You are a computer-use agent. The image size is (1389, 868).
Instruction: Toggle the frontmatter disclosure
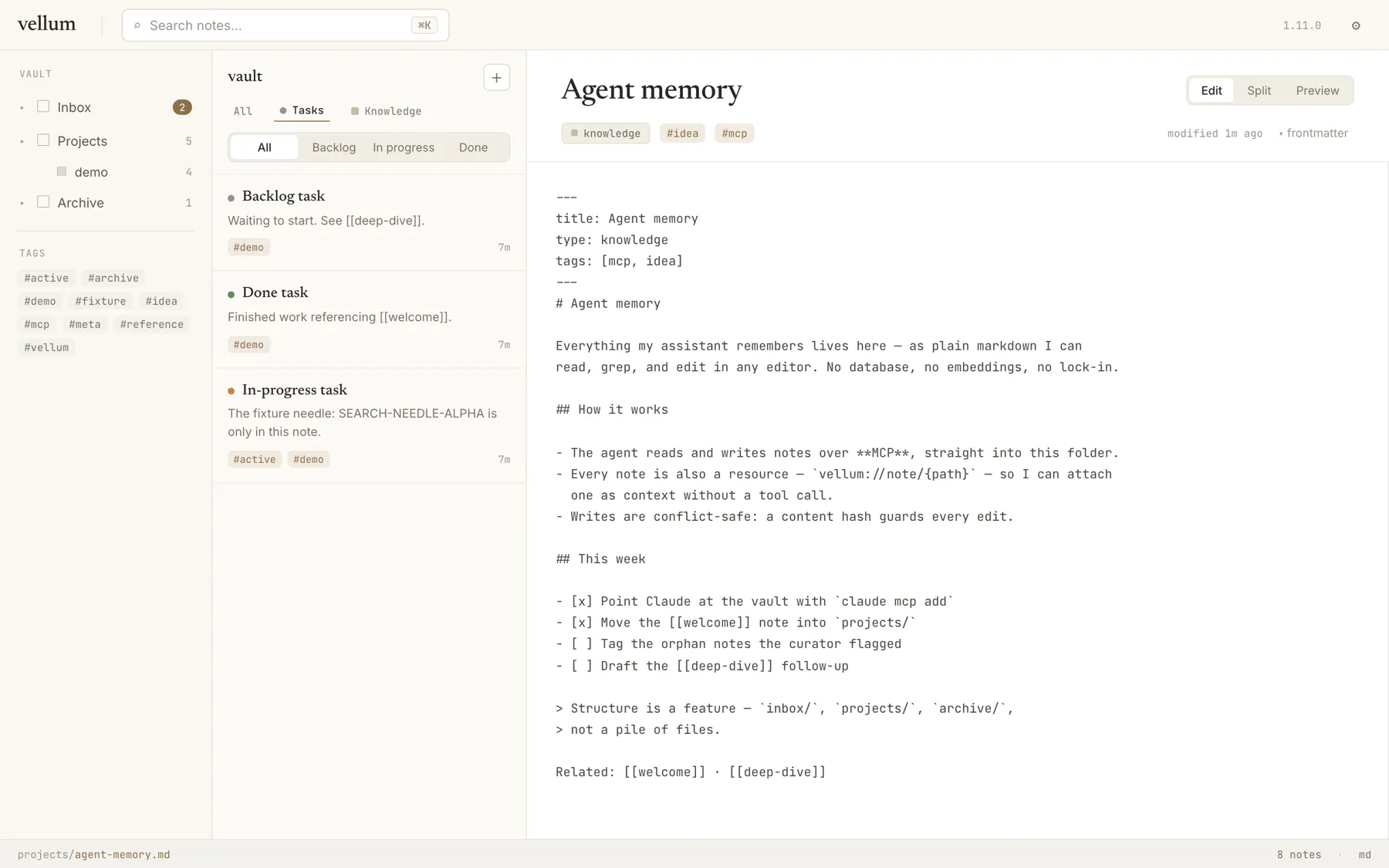(1313, 133)
